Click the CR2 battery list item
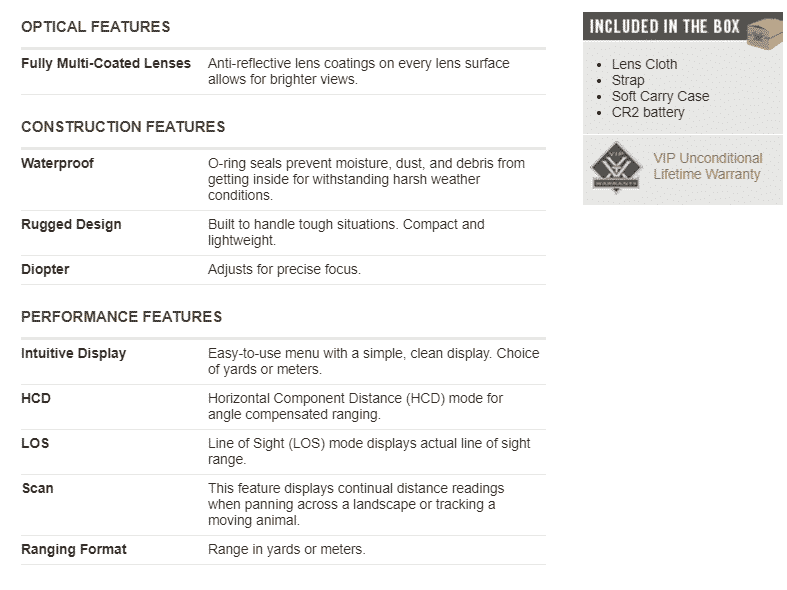 click(x=648, y=112)
